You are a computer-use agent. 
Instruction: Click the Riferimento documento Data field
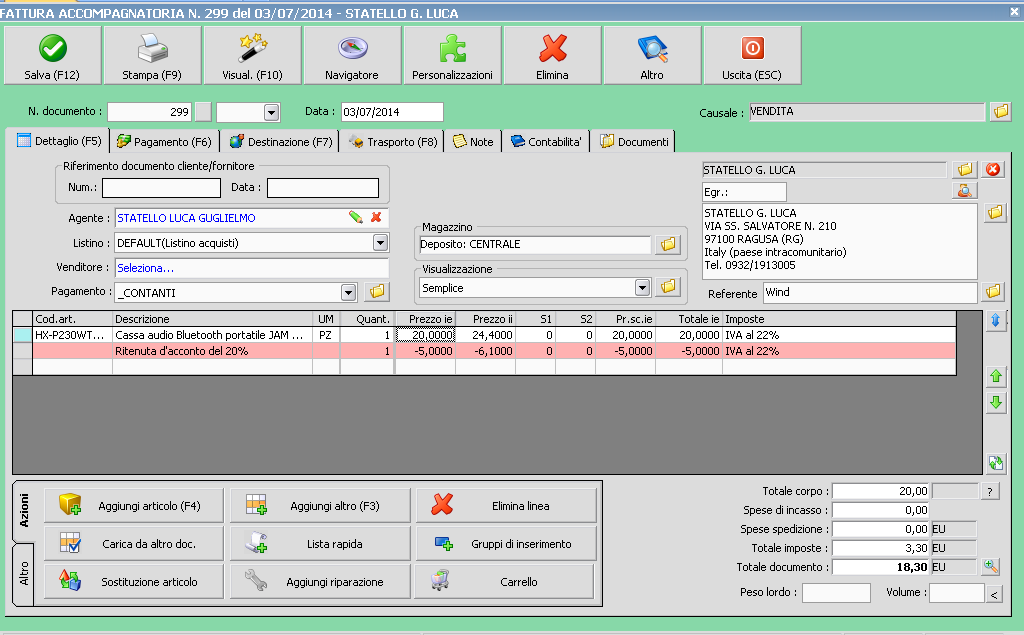[323, 187]
